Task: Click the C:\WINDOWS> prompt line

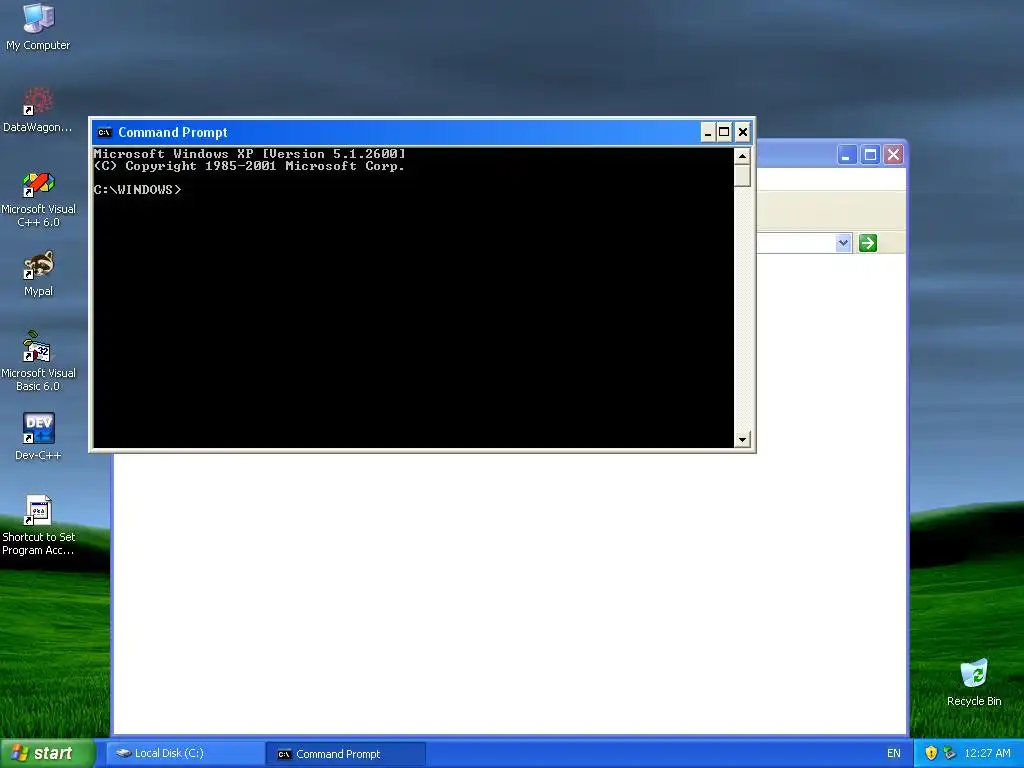Action: [x=137, y=190]
